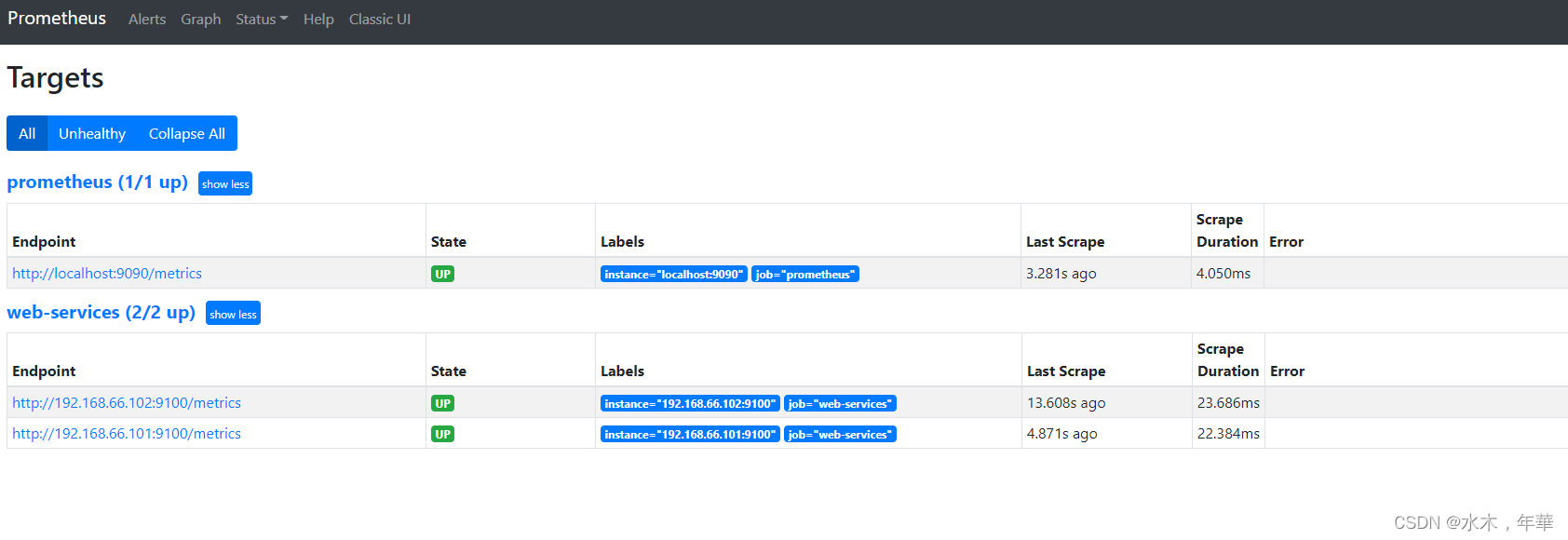
Task: Click Endpoint header in prometheus table
Action: pos(44,242)
